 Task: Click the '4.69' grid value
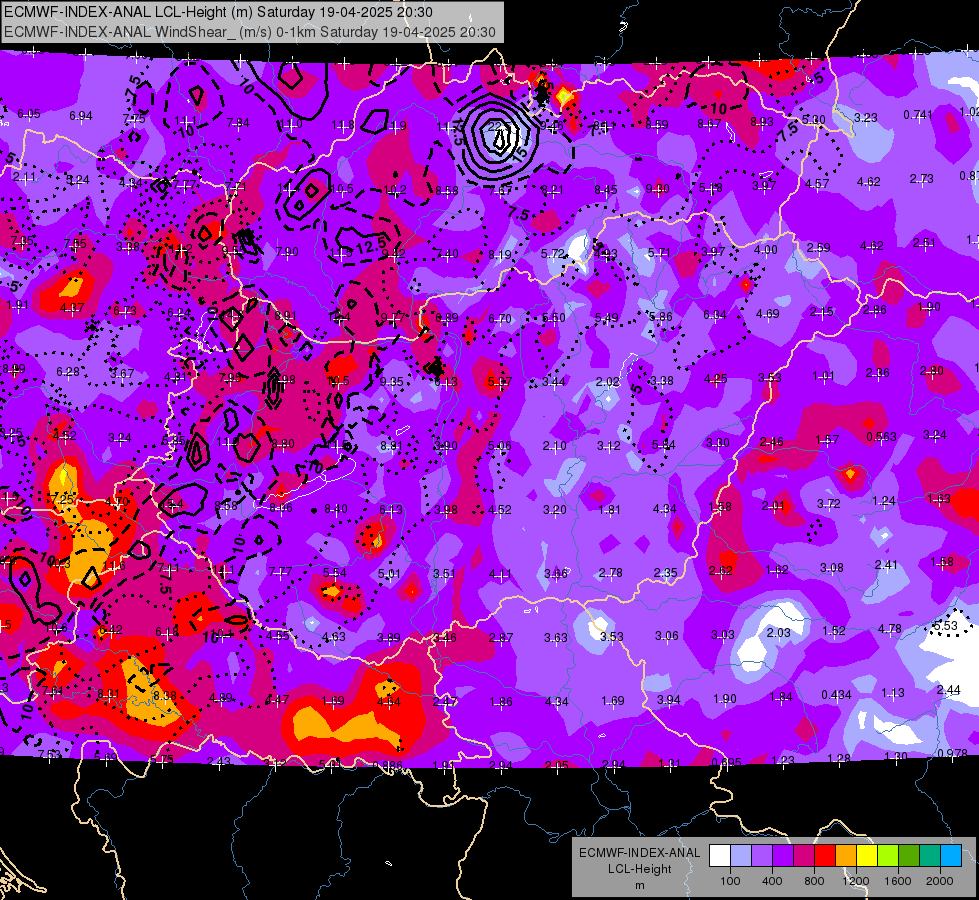coord(767,314)
